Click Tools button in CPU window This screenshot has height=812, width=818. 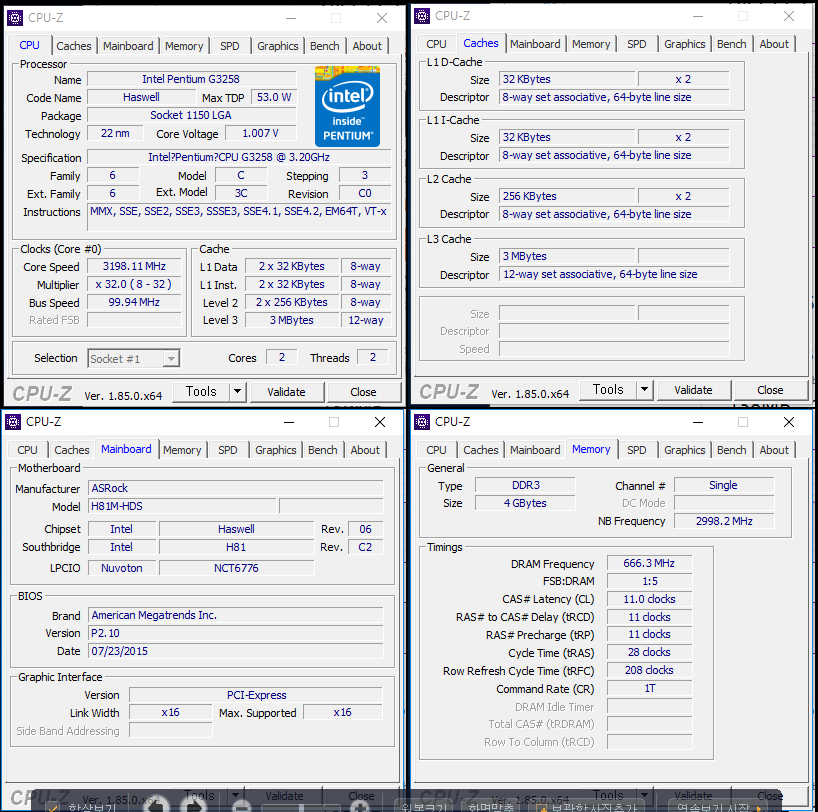[x=201, y=391]
